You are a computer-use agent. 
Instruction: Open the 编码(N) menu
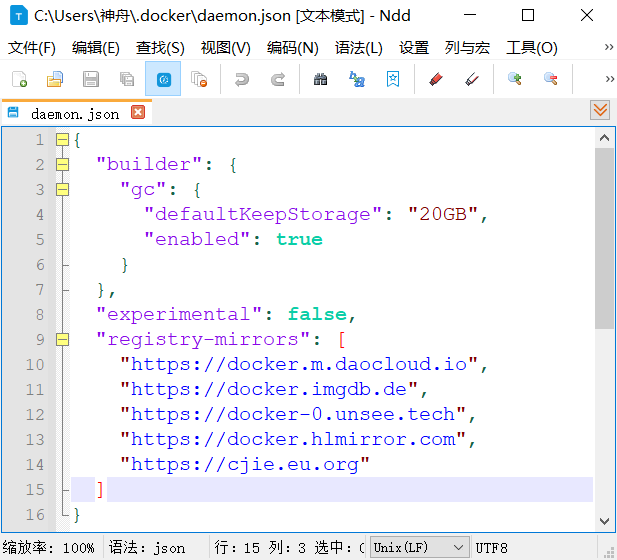[x=292, y=48]
